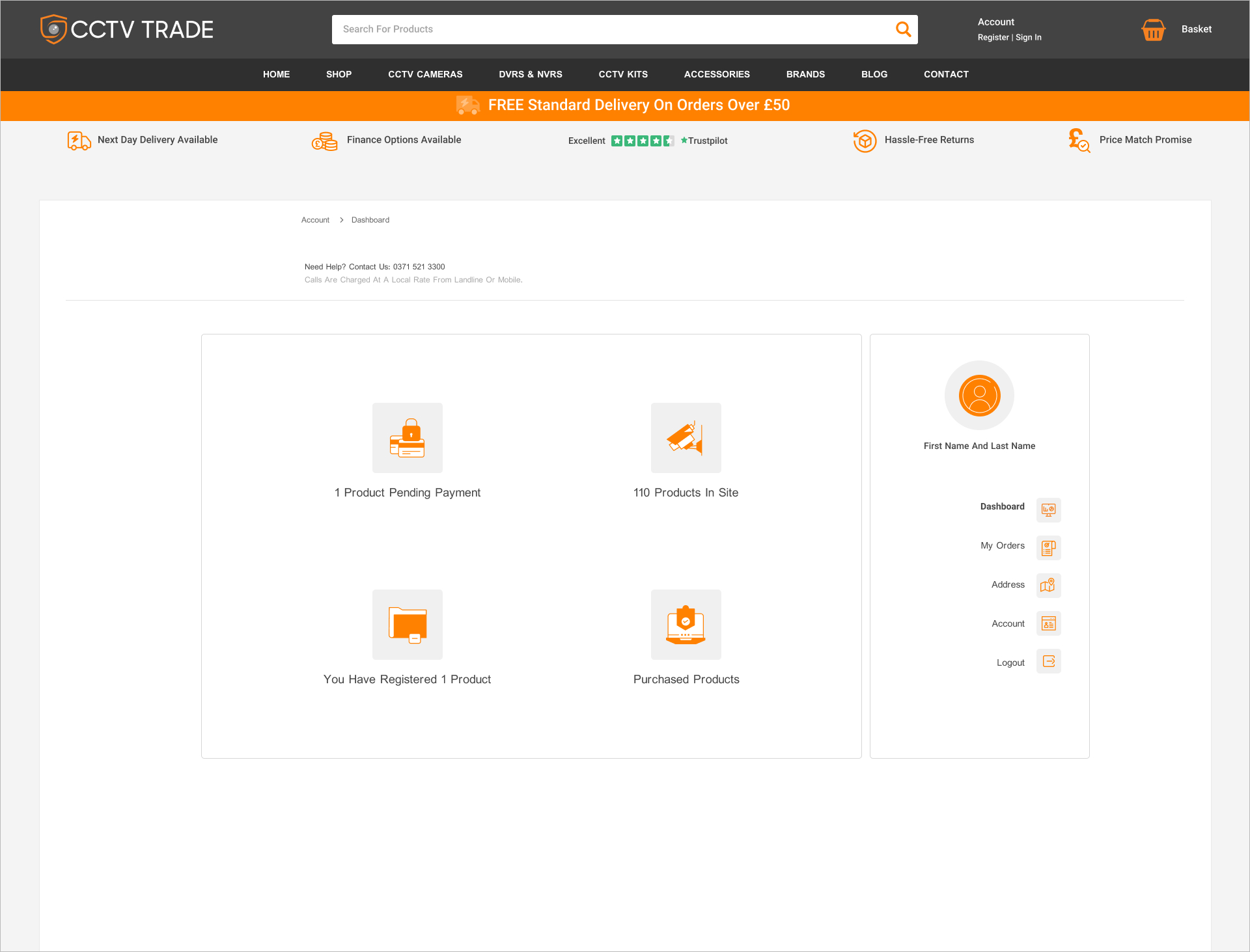Click the Dashboard sidebar icon
Screen dimensions: 1250x952
click(1048, 510)
